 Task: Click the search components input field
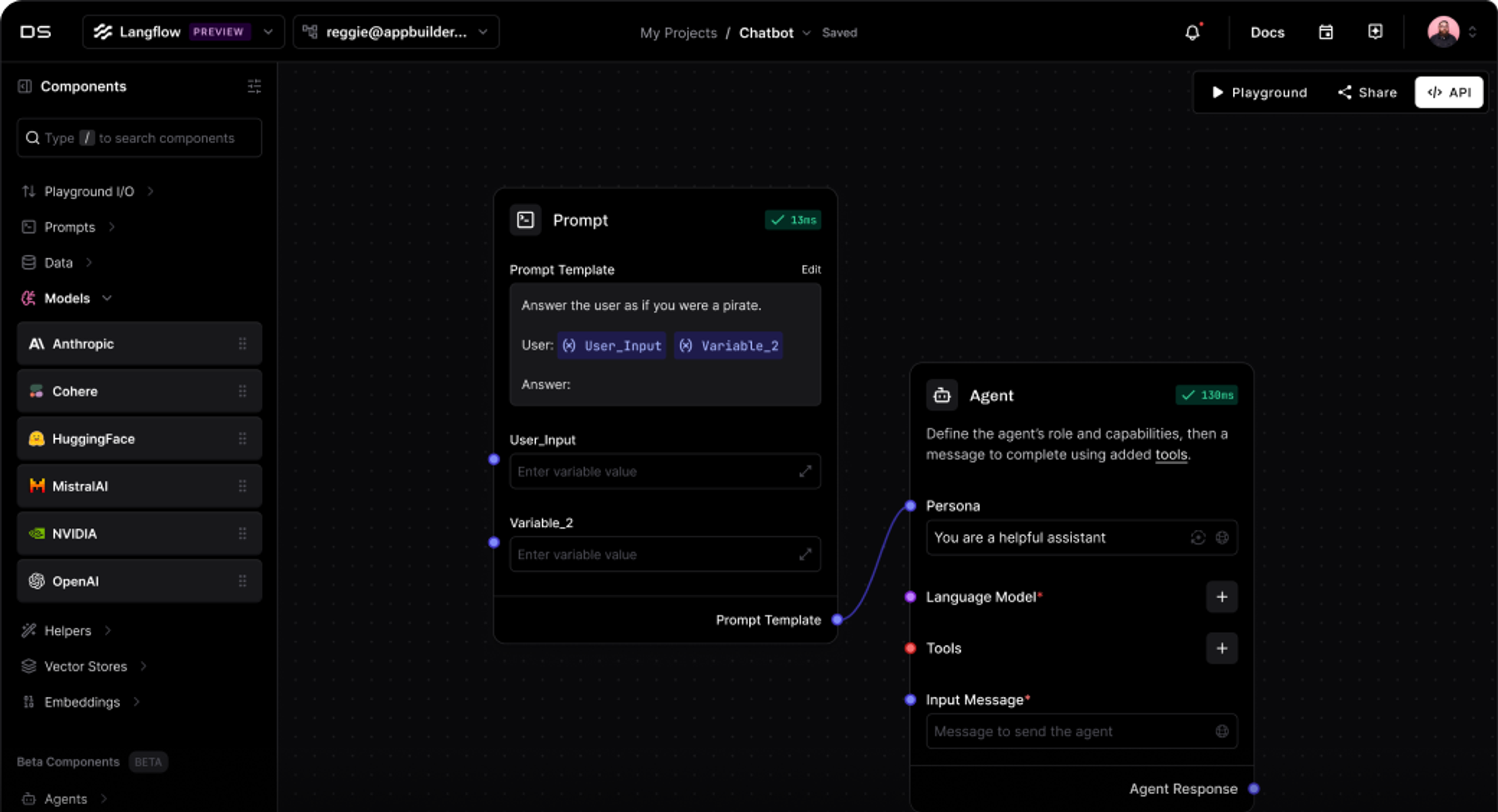coord(140,138)
